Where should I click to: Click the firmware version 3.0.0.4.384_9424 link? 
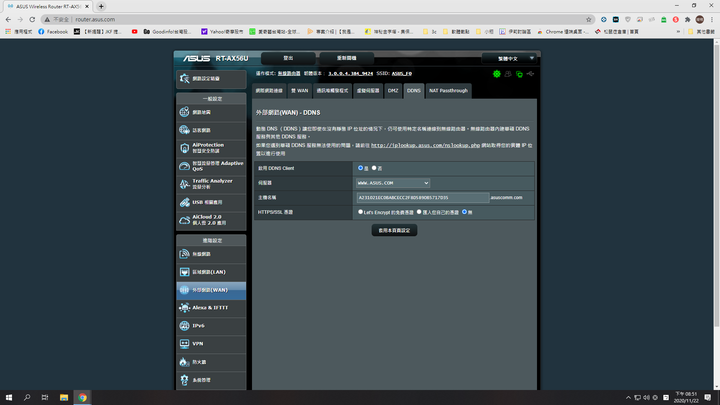click(350, 73)
